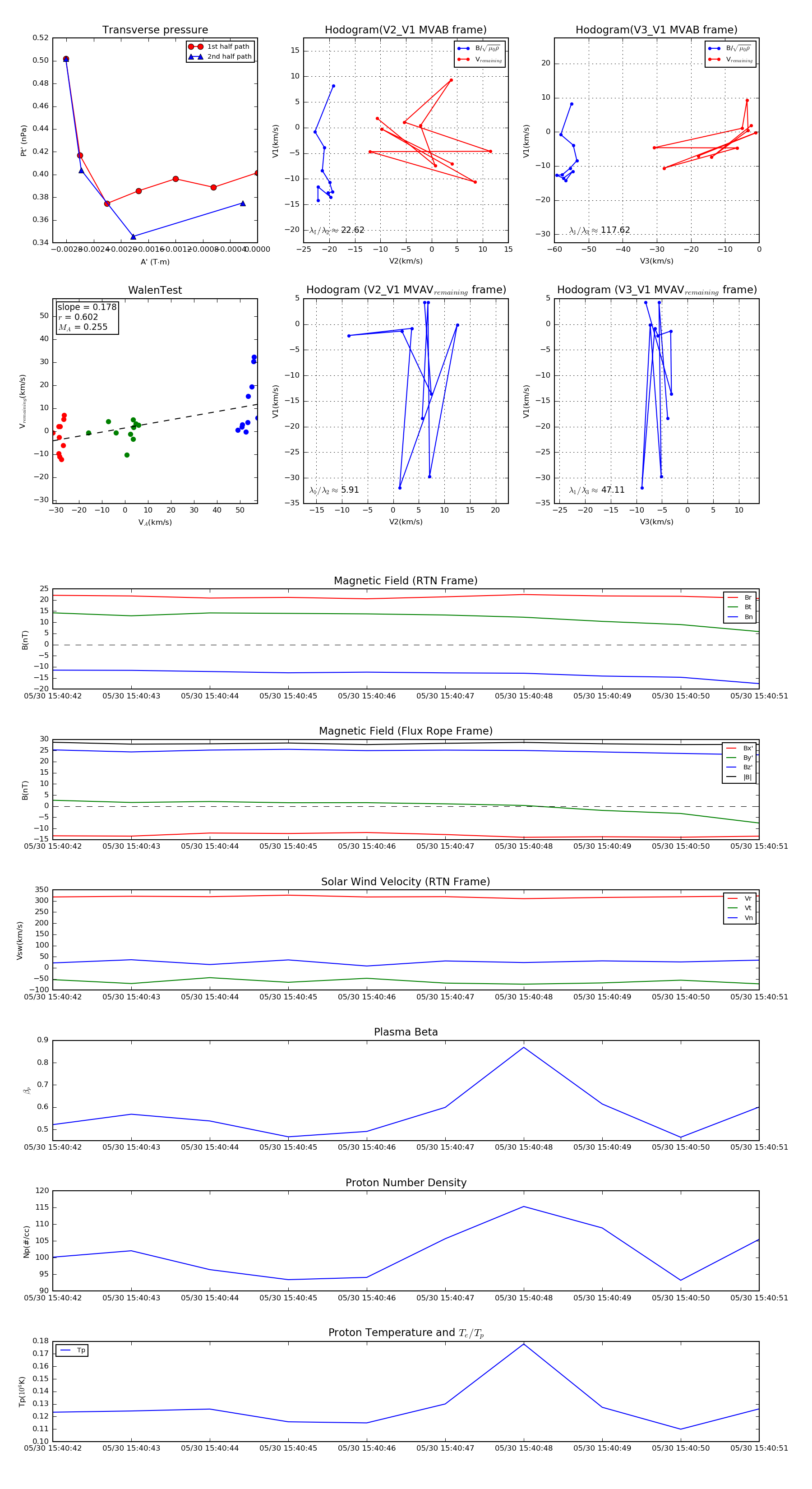This screenshot has width=812, height=1489.
Task: Click the 'Magnetic Field (Flux Rope Frame)' title
Action: [x=406, y=731]
